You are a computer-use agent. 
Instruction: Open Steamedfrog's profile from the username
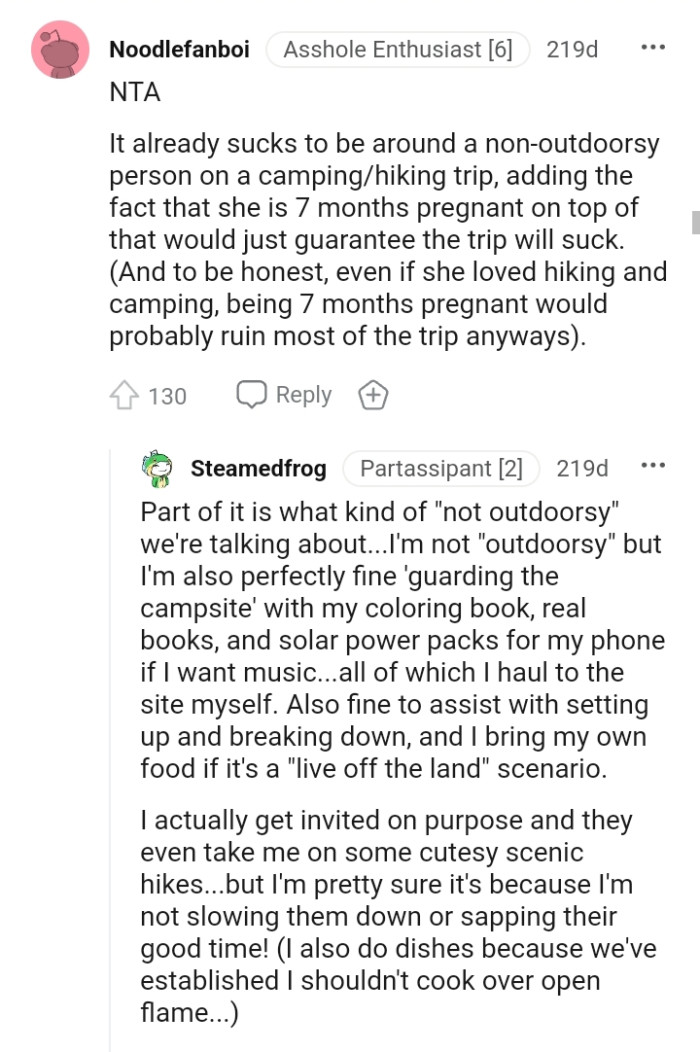tap(258, 468)
